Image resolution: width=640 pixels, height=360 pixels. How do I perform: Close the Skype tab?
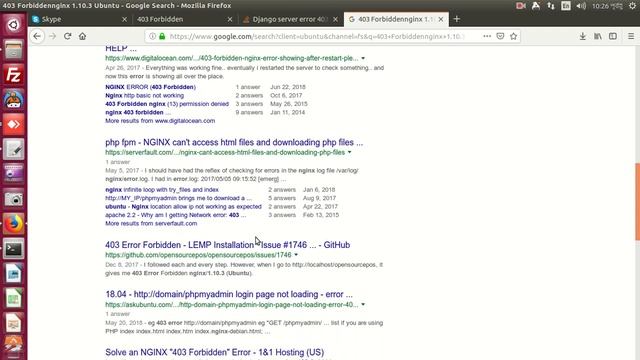coord(124,19)
